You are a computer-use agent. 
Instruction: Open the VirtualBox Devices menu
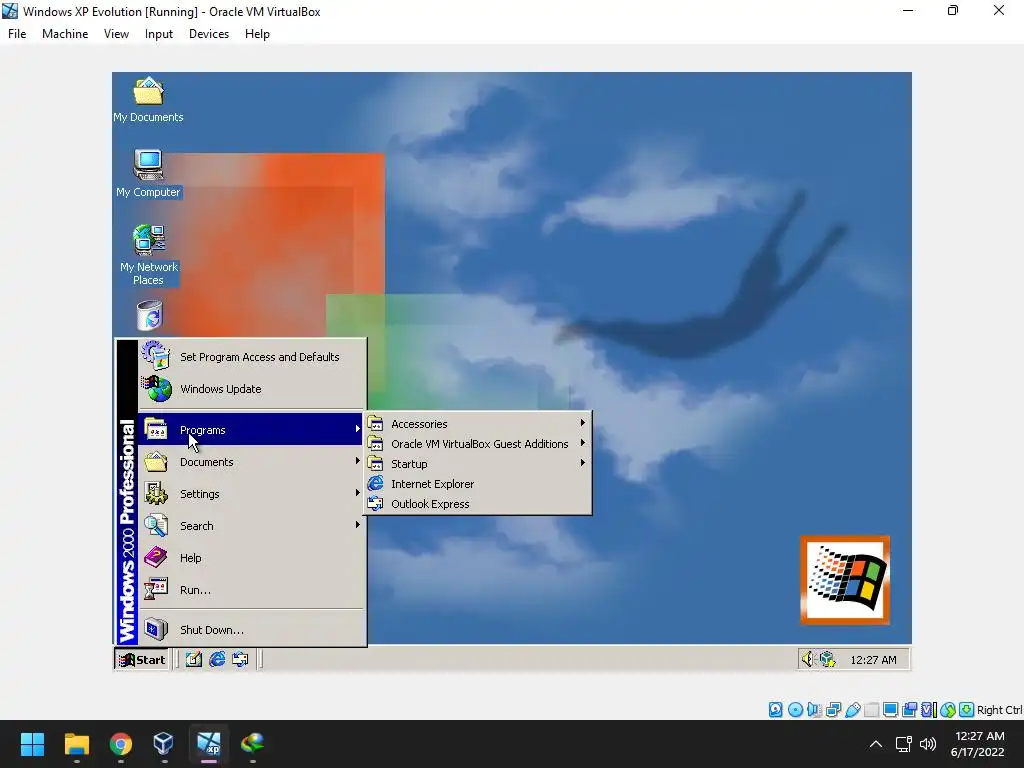[x=209, y=34]
